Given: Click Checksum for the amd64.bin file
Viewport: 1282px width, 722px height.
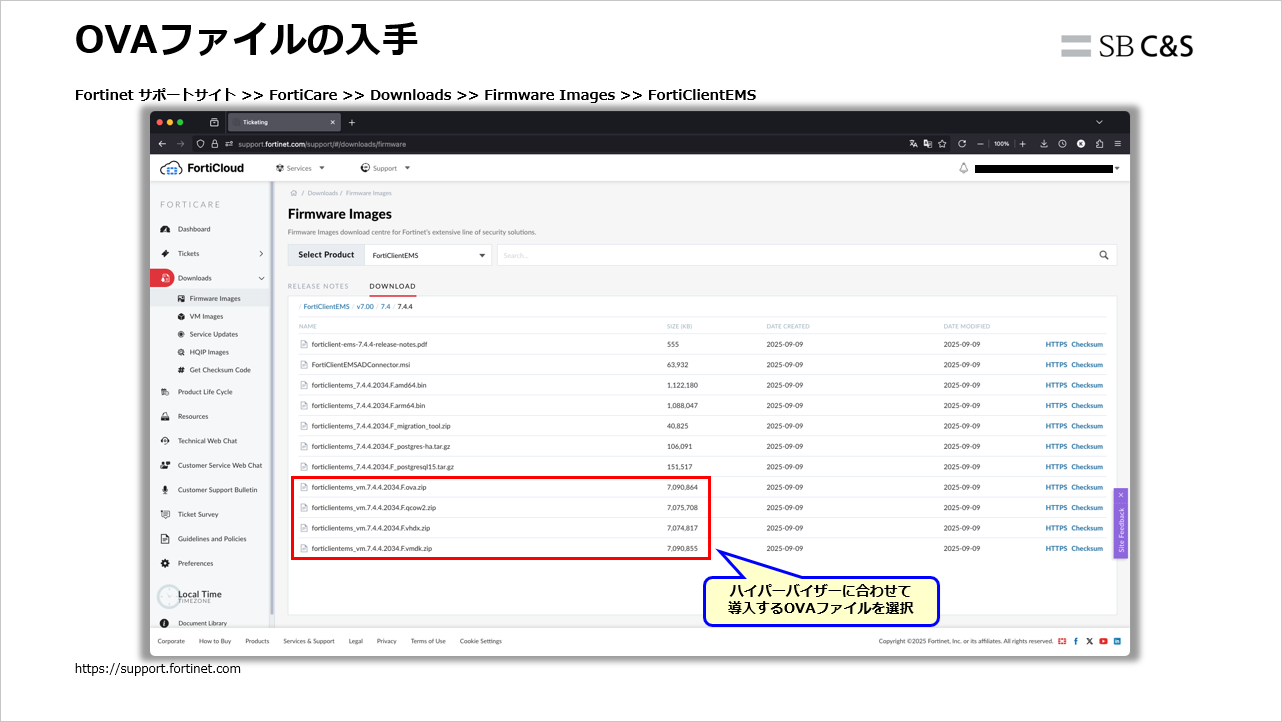Looking at the screenshot, I should (x=1087, y=385).
